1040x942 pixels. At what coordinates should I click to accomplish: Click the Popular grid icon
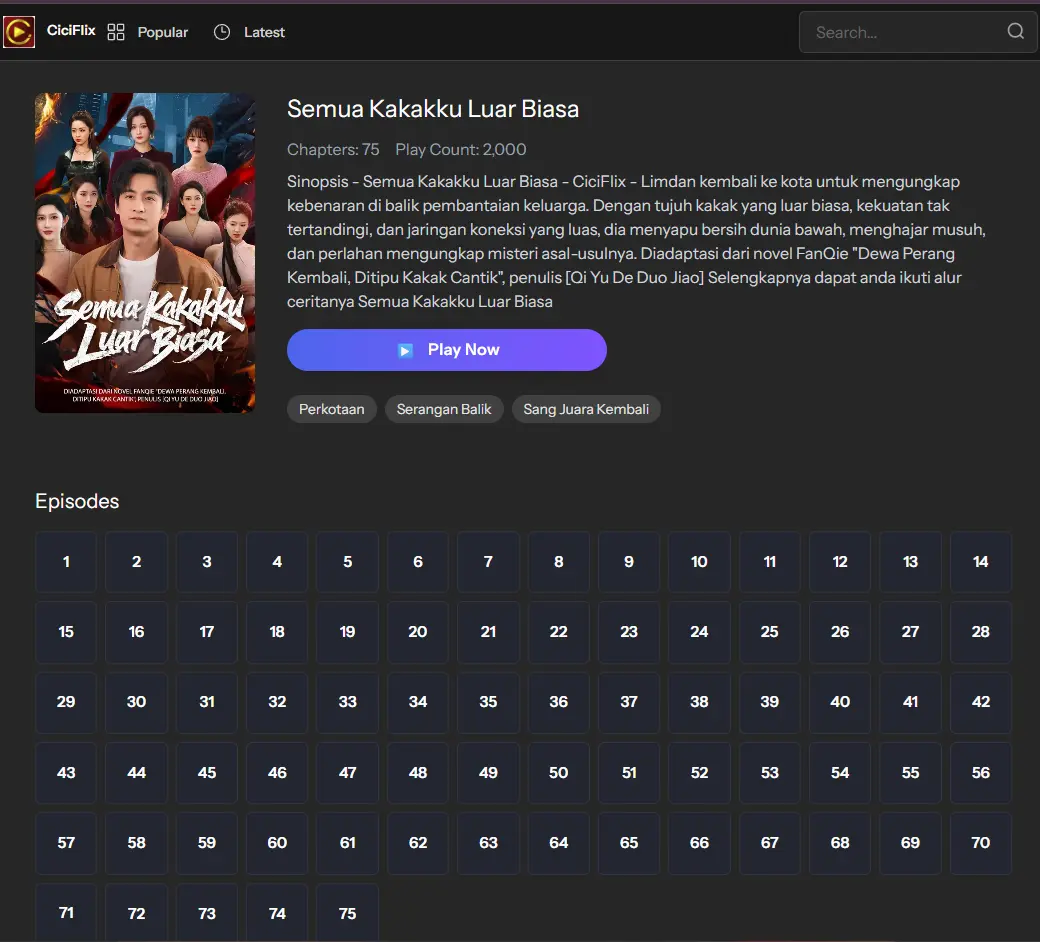pos(116,32)
